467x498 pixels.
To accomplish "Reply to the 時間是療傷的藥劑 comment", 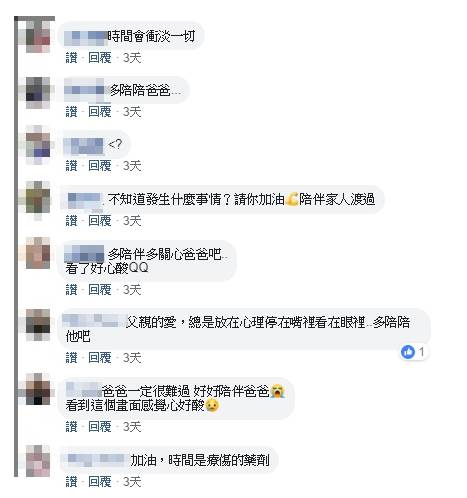I will [x=100, y=482].
